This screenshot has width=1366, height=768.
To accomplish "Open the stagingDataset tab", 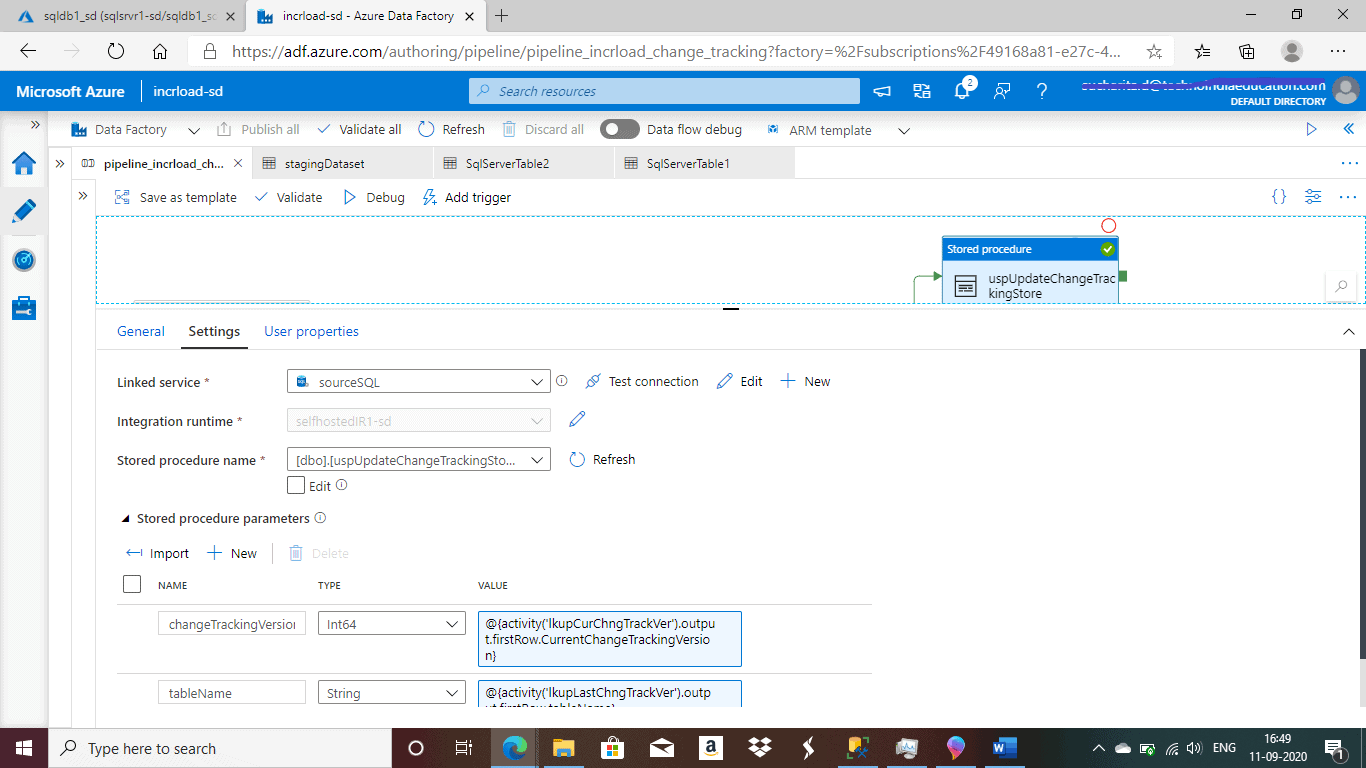I will point(343,163).
